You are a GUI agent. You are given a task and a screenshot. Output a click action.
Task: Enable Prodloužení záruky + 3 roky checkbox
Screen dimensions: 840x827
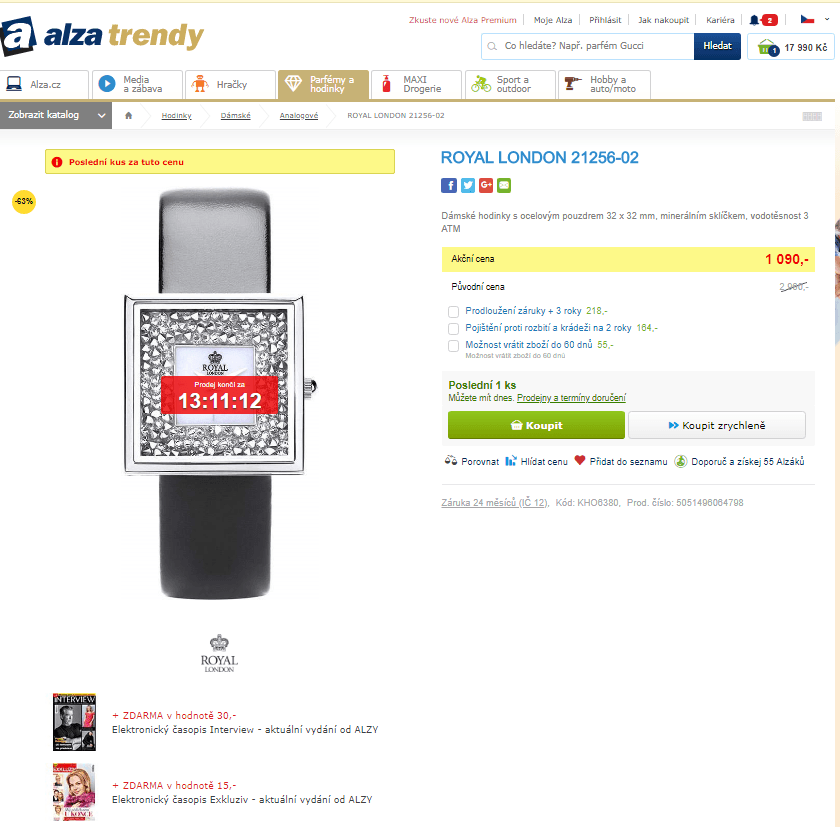[x=454, y=311]
